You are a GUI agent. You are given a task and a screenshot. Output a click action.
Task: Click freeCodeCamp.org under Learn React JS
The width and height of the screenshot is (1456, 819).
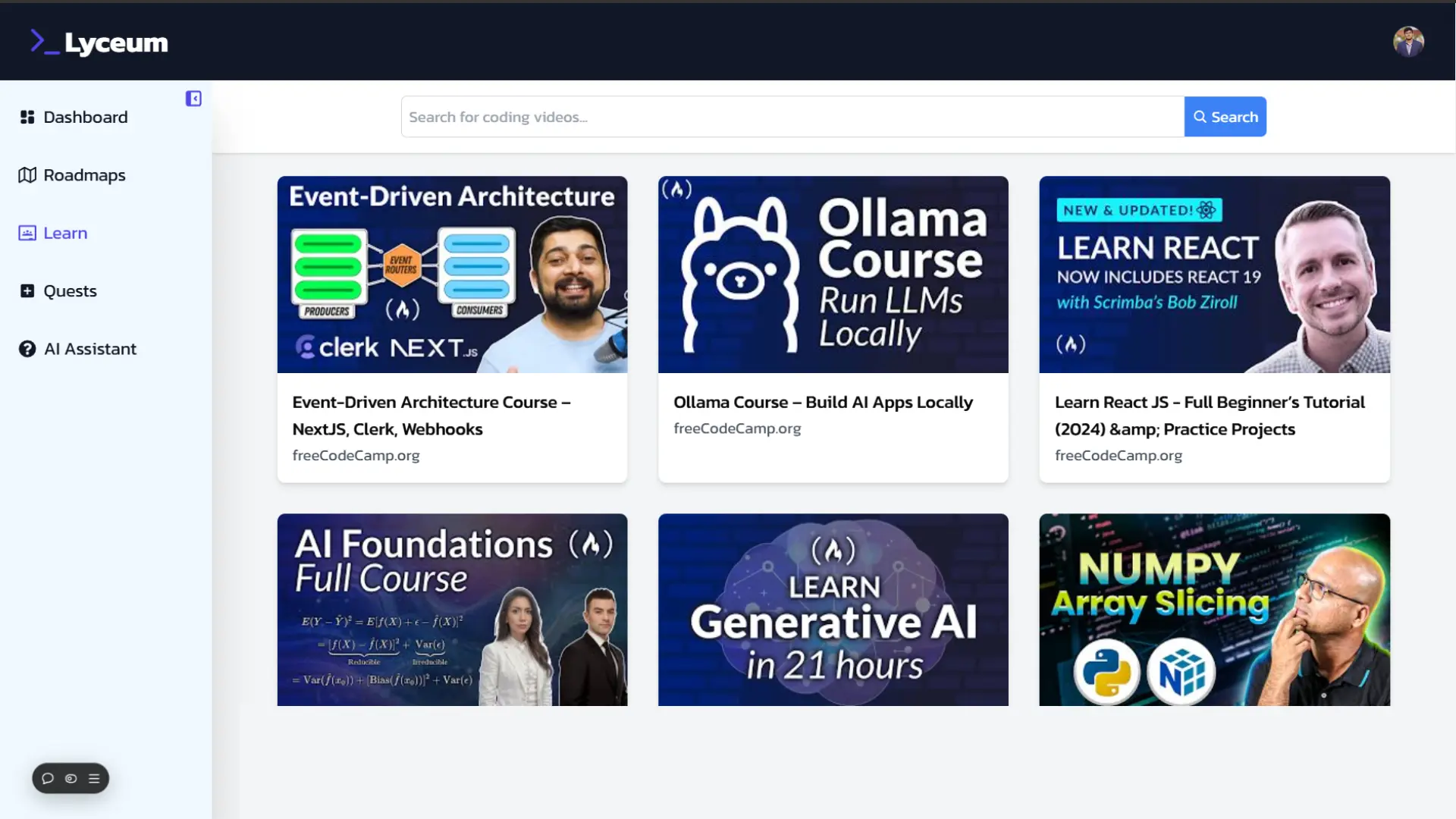[x=1119, y=455]
